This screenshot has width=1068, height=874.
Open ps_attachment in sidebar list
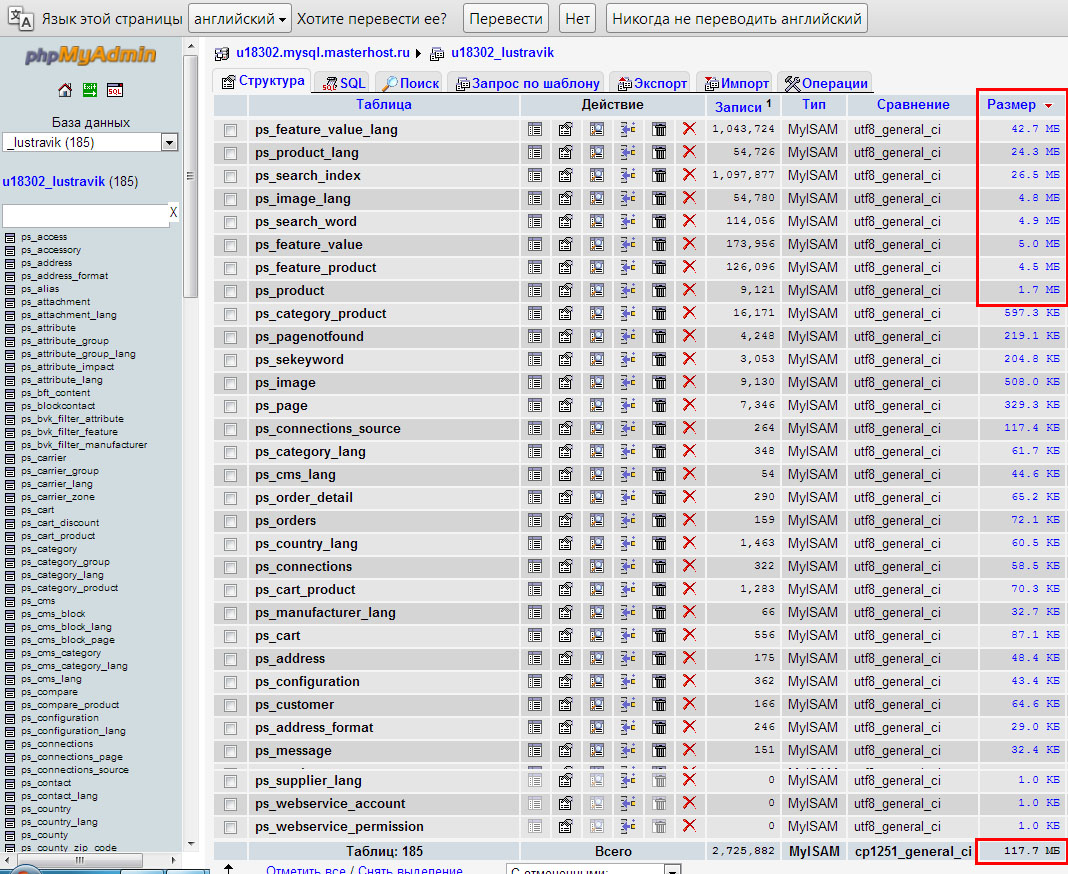coord(55,302)
